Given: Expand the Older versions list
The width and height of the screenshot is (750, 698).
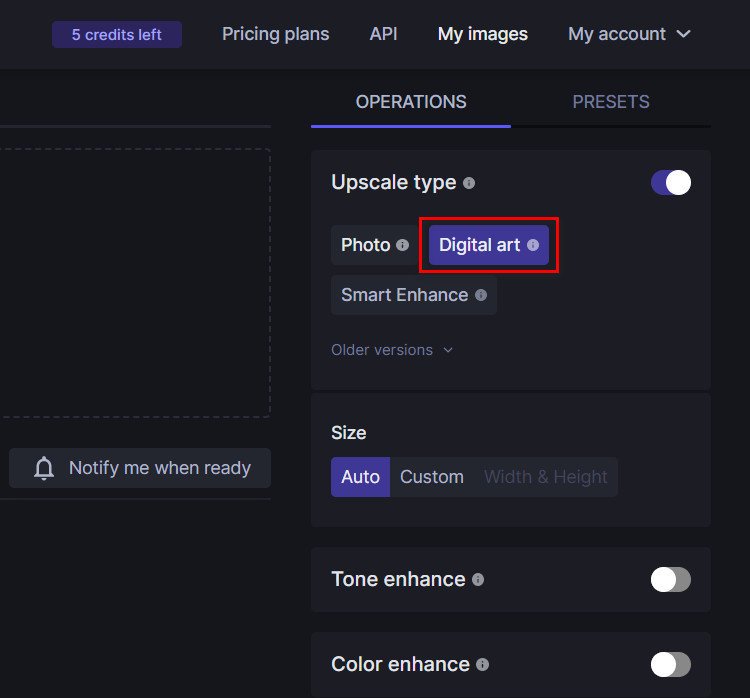Looking at the screenshot, I should tap(392, 350).
